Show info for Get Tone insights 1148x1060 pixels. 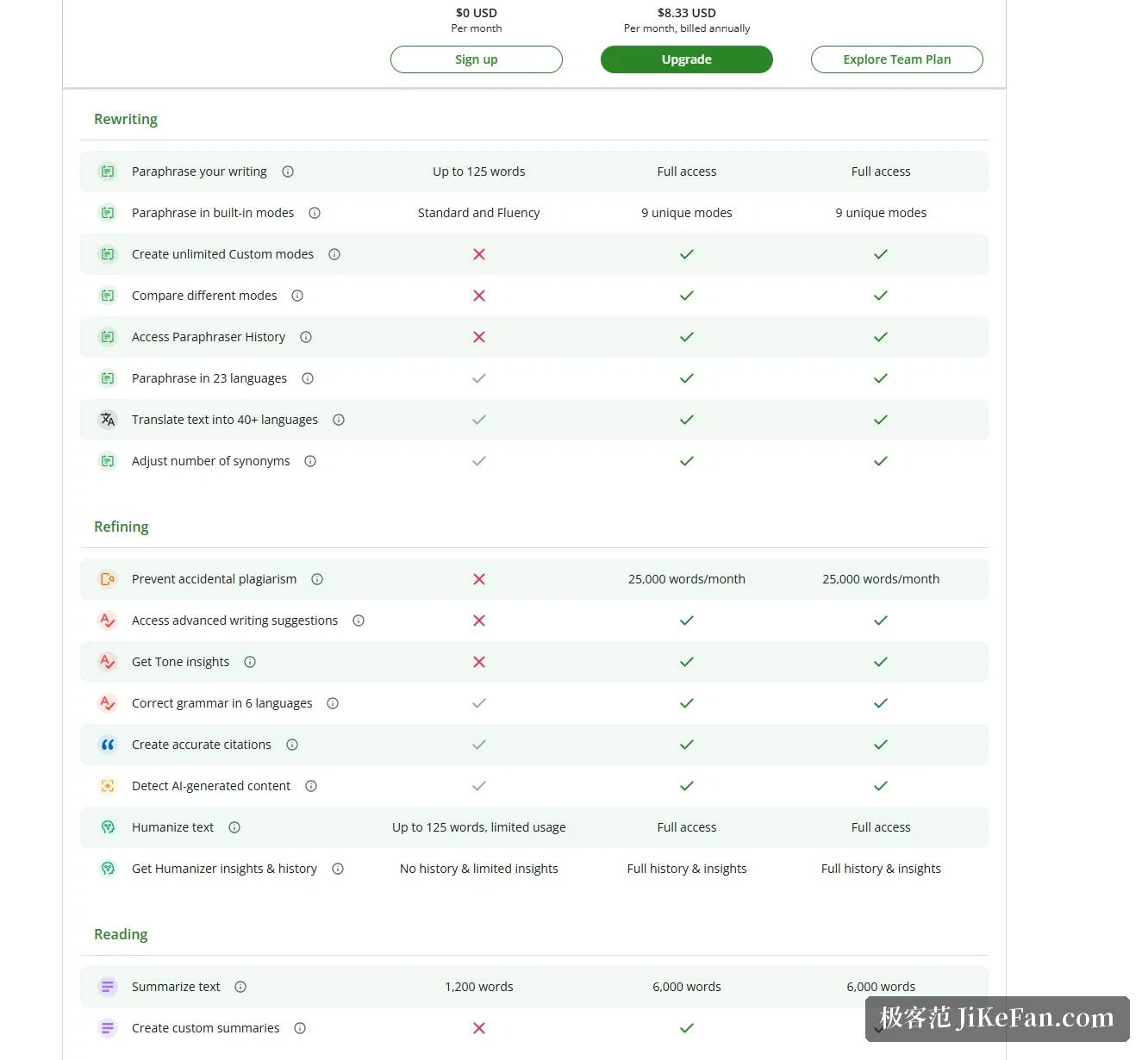pos(250,662)
